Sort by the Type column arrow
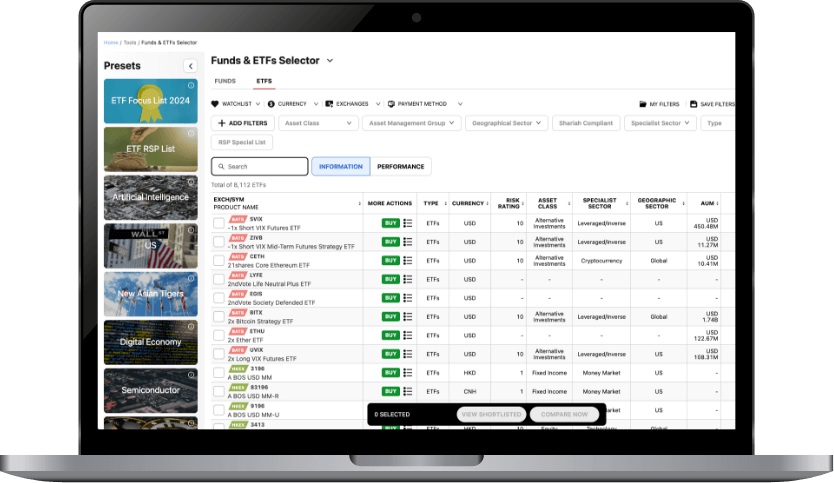The image size is (834, 483). [445, 203]
